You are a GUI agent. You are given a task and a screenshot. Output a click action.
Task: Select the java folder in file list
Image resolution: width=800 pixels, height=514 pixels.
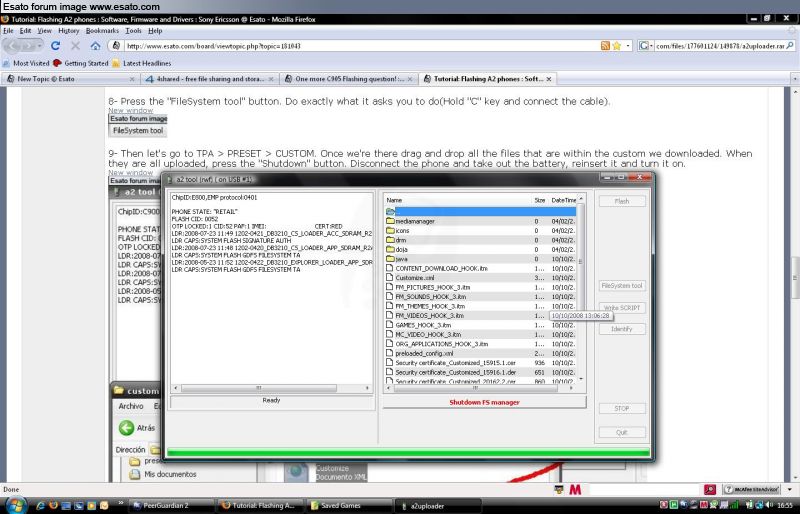point(480,259)
